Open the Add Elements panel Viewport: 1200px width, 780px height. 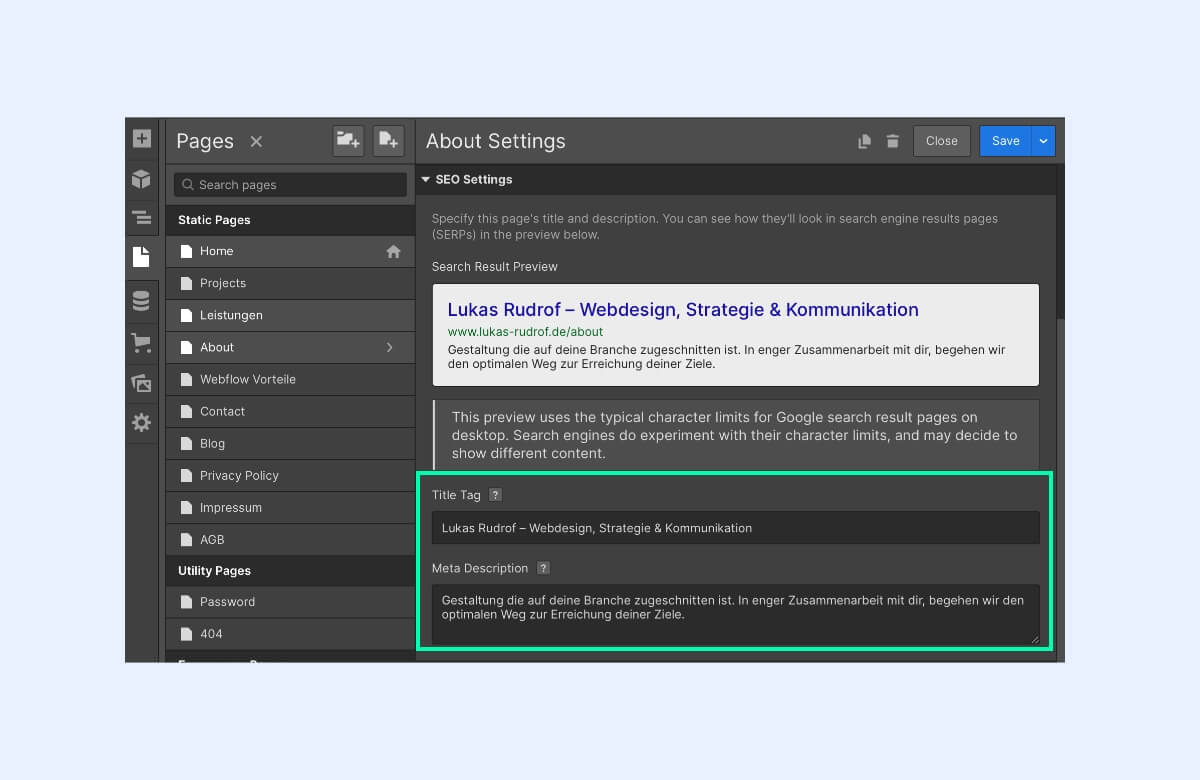141,138
